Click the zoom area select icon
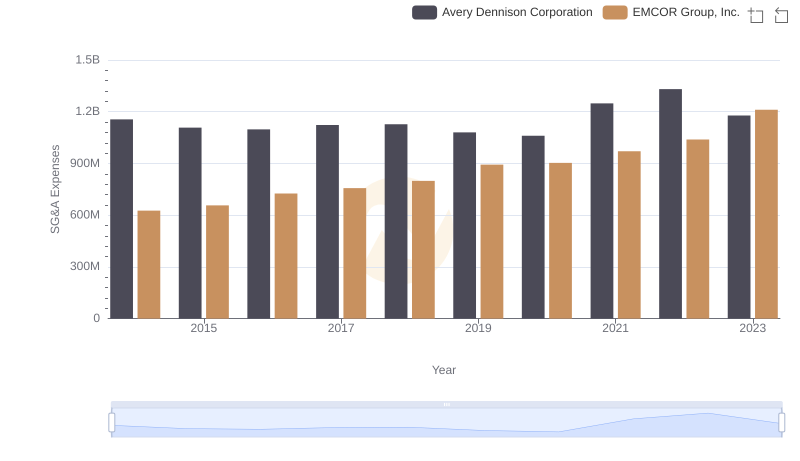Screen dimensions: 800x461 756,15
